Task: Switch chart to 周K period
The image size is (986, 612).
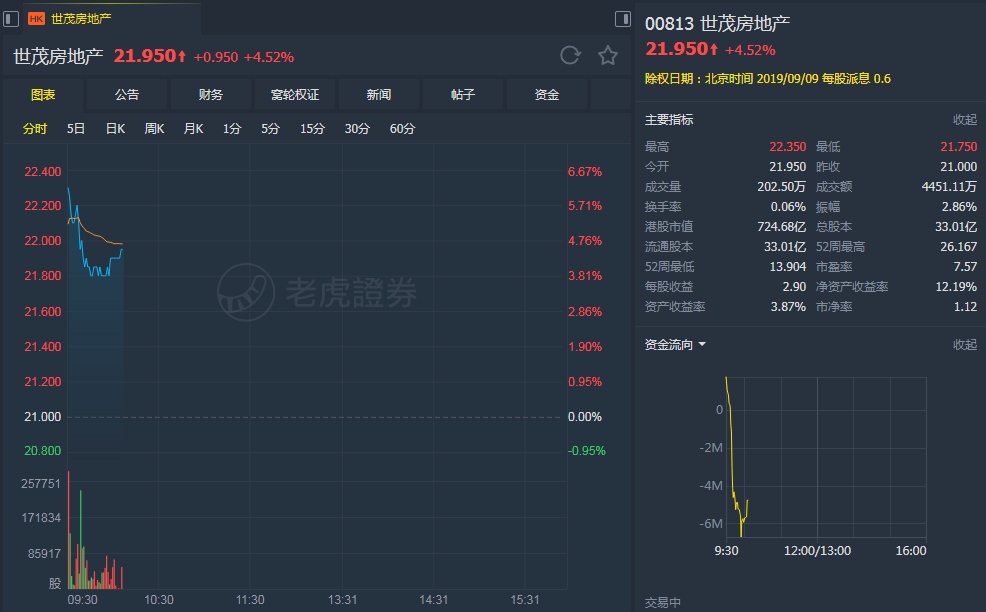Action: click(x=154, y=129)
